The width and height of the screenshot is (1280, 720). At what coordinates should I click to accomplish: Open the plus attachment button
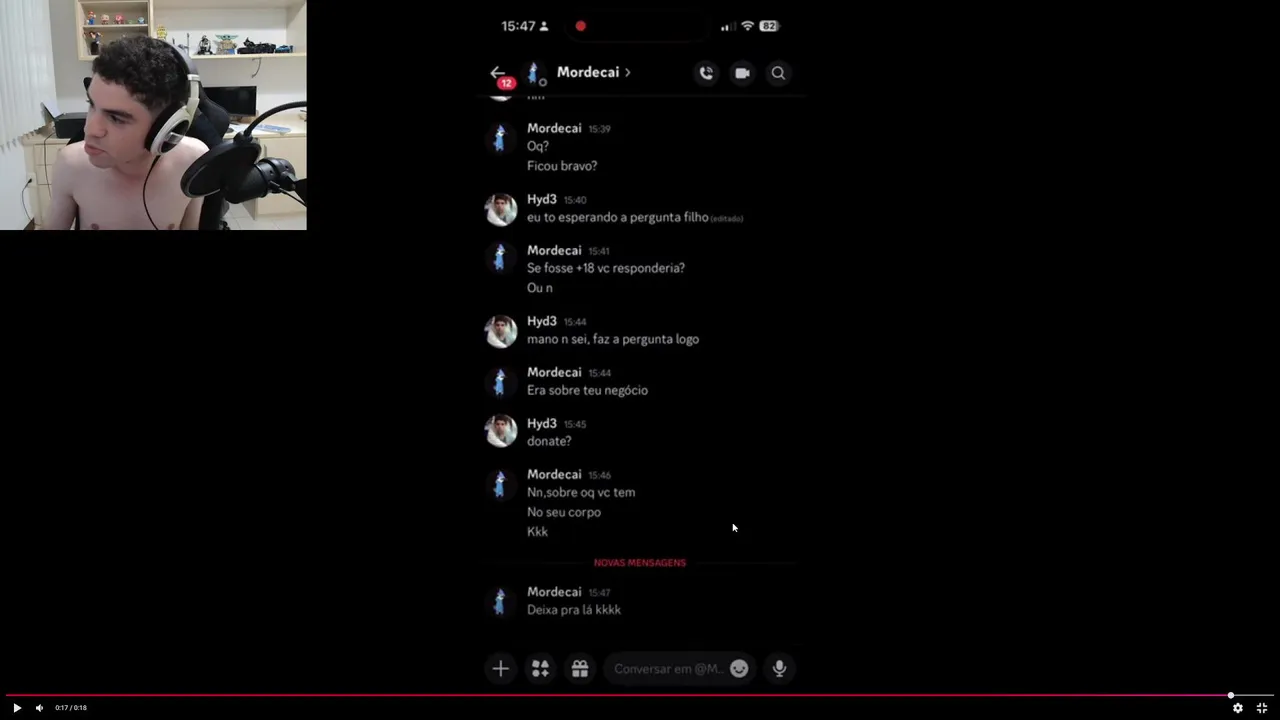point(501,669)
